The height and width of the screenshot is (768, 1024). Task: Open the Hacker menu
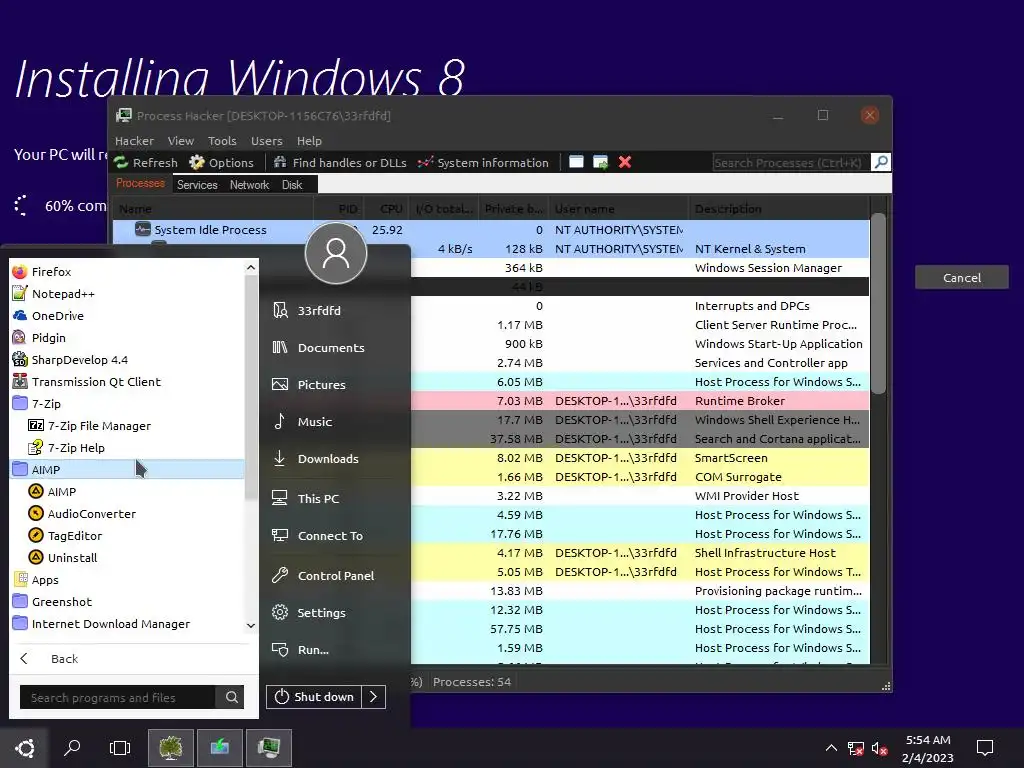[135, 141]
